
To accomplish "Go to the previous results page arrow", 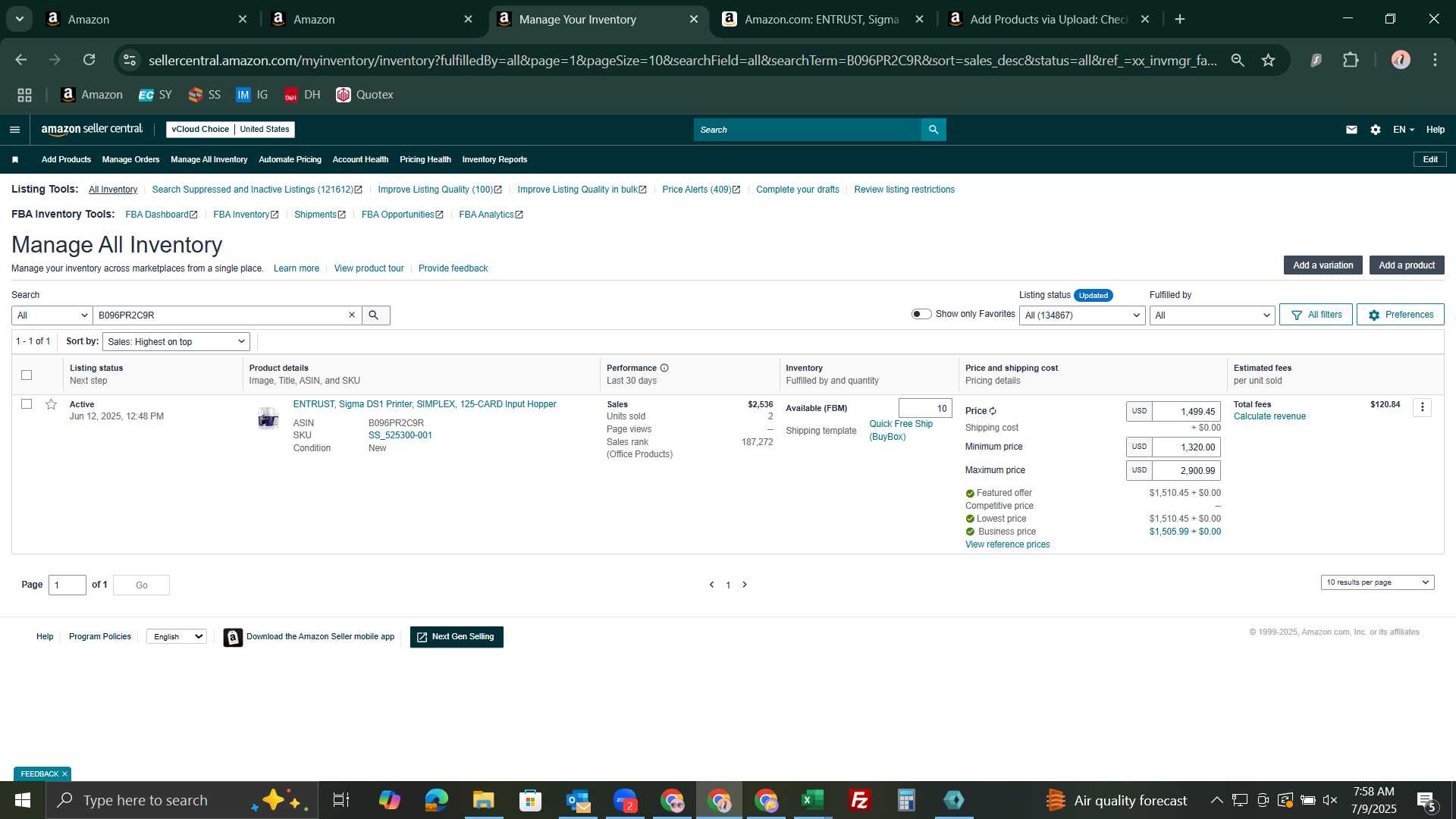I will (711, 585).
